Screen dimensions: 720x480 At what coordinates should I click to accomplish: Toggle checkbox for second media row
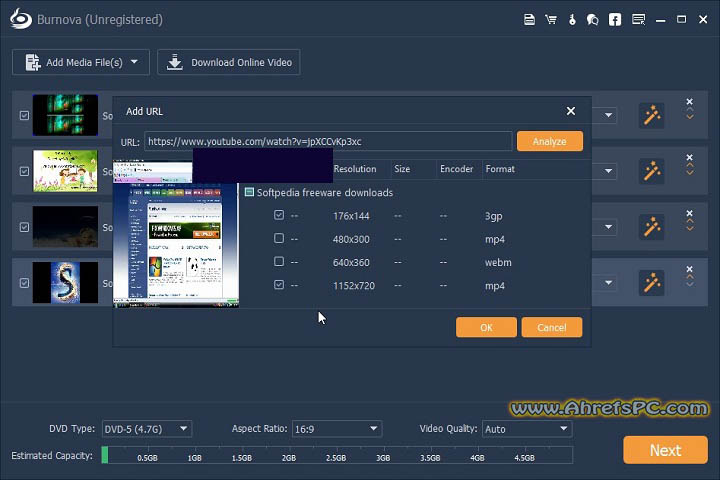[25, 171]
